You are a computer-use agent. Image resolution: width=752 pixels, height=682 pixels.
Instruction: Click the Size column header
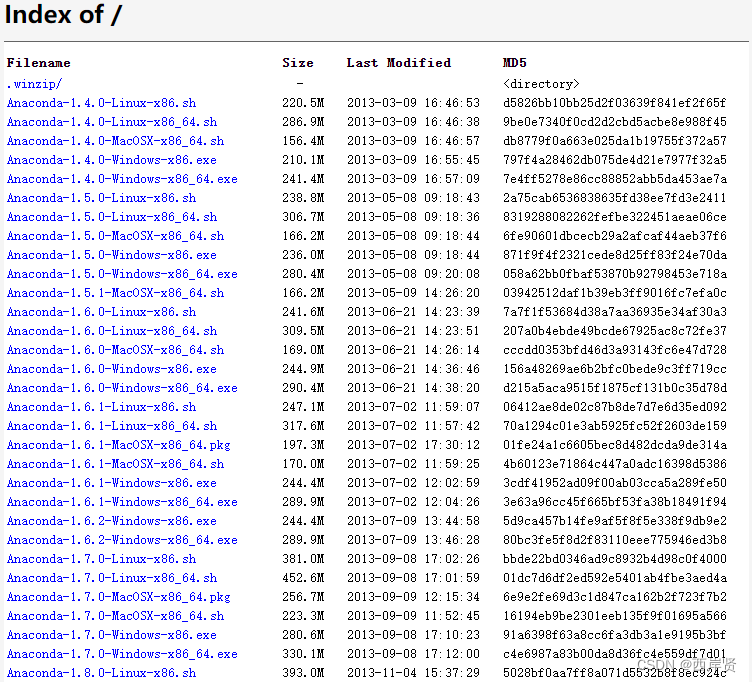(x=298, y=63)
